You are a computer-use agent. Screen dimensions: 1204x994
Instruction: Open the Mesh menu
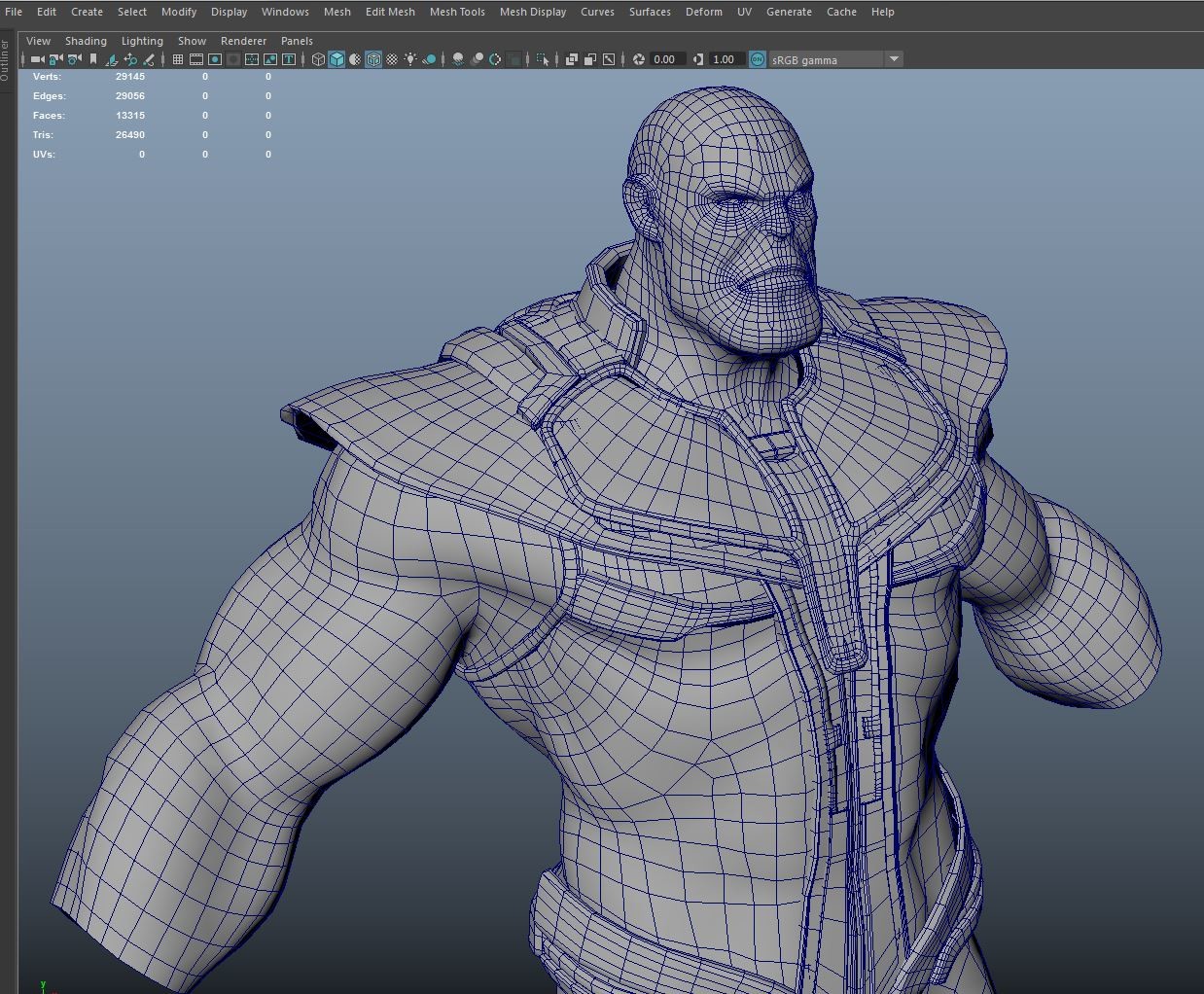tap(337, 12)
